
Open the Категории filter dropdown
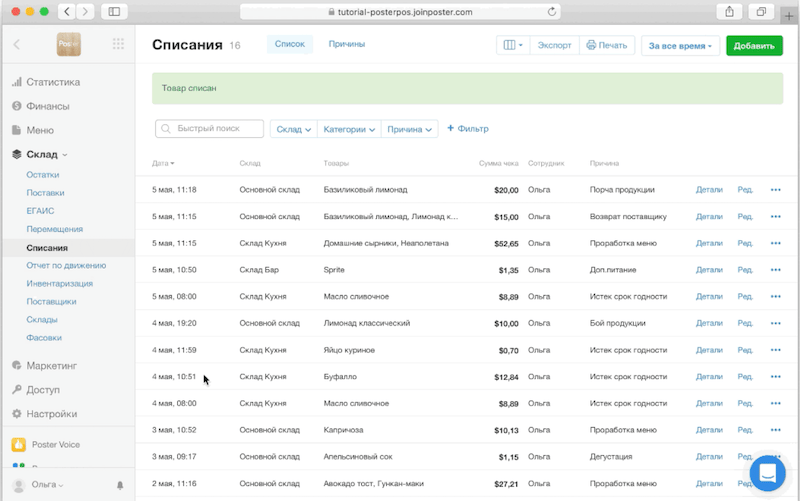pyautogui.click(x=349, y=129)
